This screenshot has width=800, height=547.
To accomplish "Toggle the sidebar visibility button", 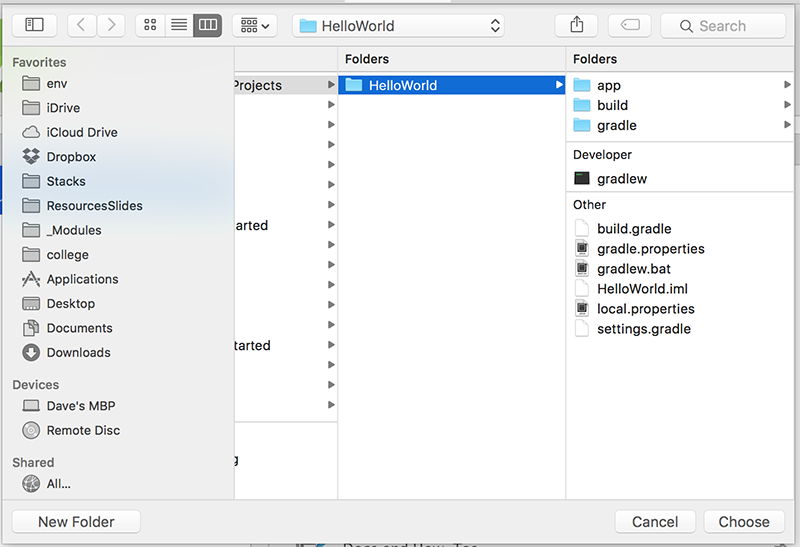I will tap(35, 25).
